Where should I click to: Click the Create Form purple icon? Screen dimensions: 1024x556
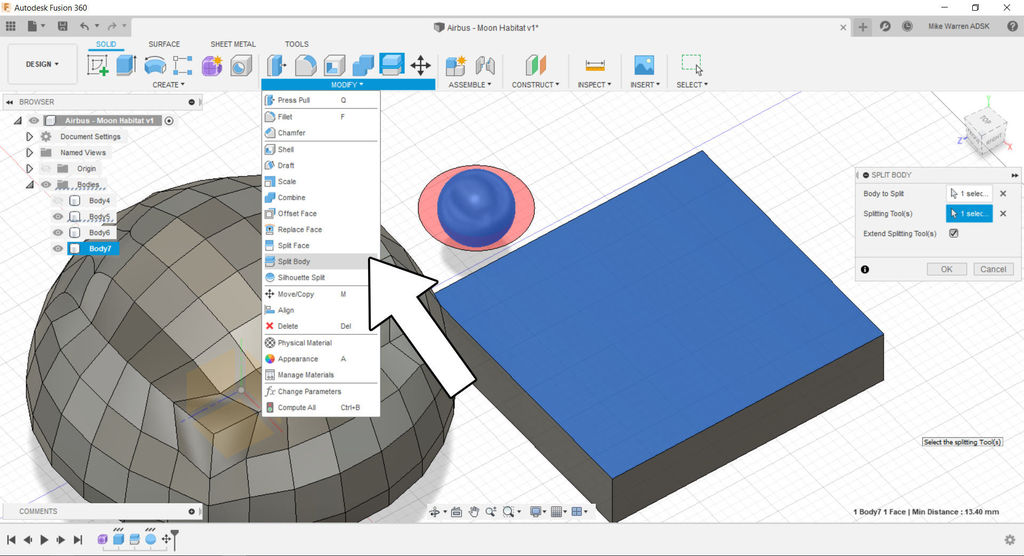[x=212, y=65]
